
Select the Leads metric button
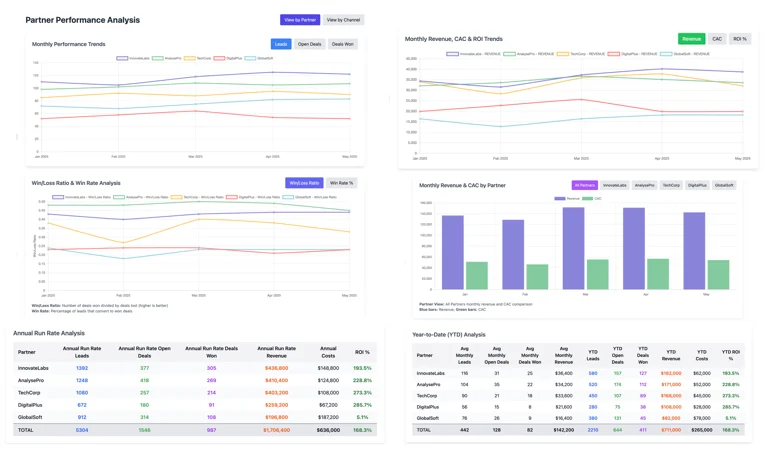click(x=281, y=44)
